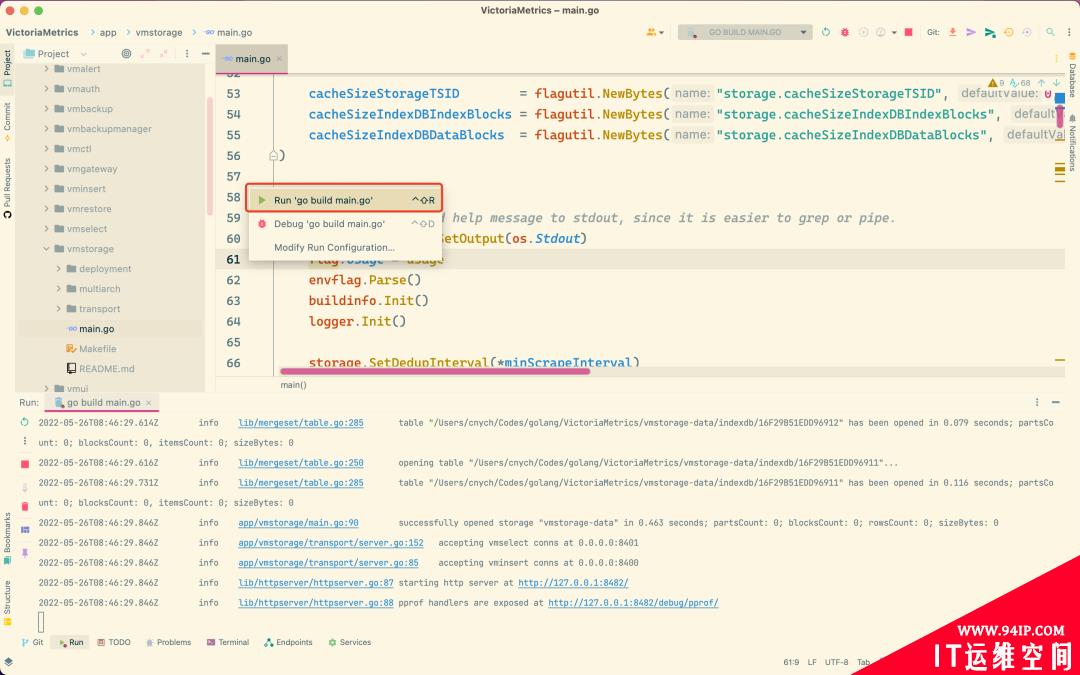Image resolution: width=1080 pixels, height=675 pixels.
Task: Select Debug 'go build main.go' menu item
Action: point(344,224)
